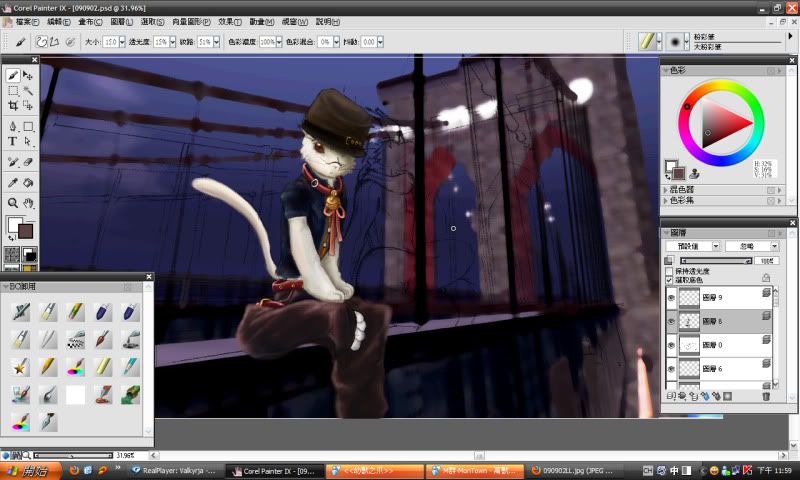Select the Layer Adjuster tool
This screenshot has height=480, width=800.
[28, 75]
